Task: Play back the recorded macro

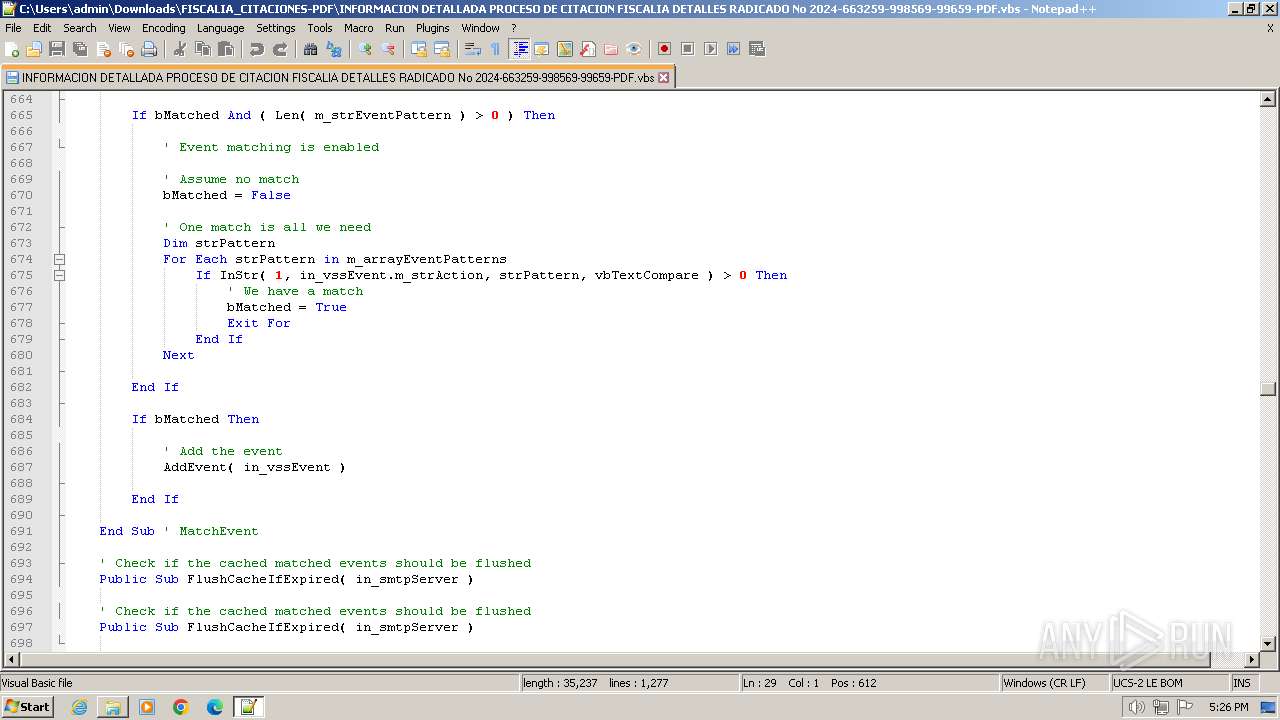Action: [x=710, y=49]
